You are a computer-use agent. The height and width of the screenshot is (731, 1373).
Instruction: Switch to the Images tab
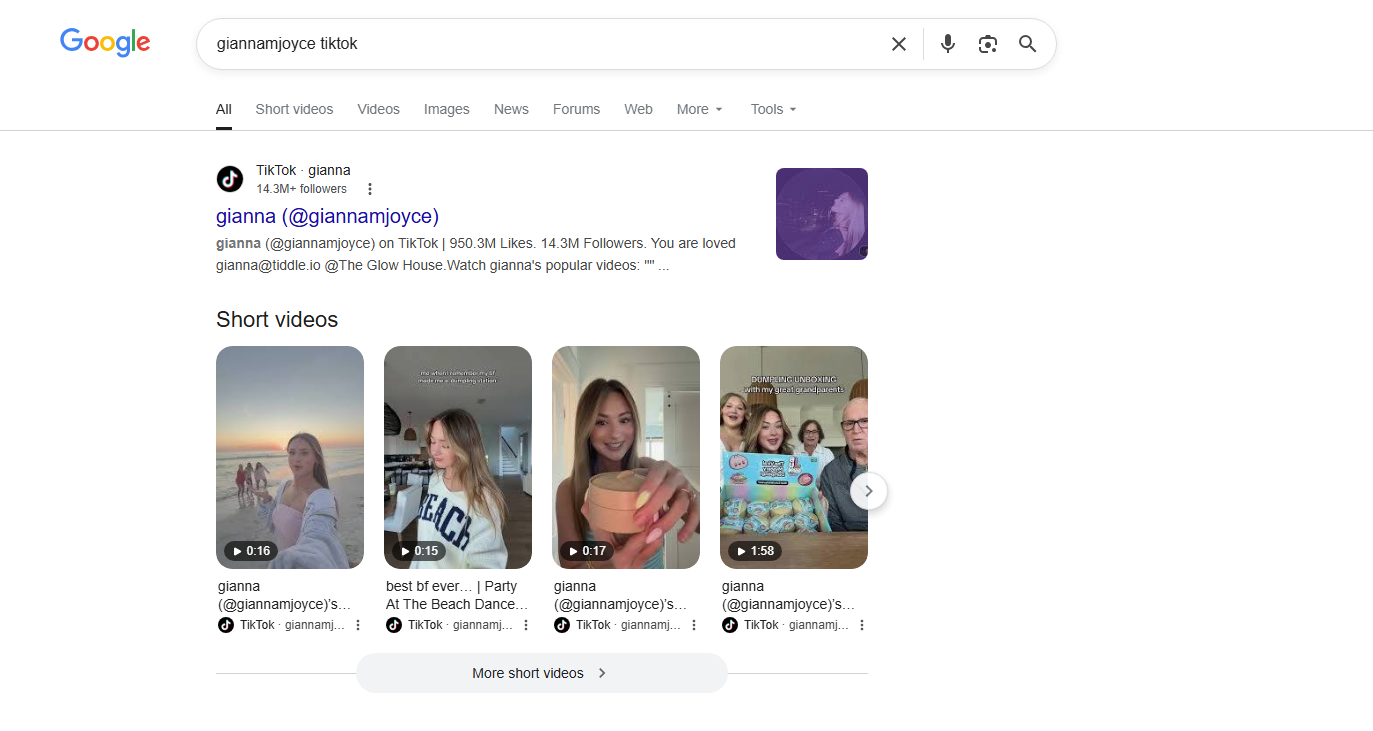pos(446,109)
